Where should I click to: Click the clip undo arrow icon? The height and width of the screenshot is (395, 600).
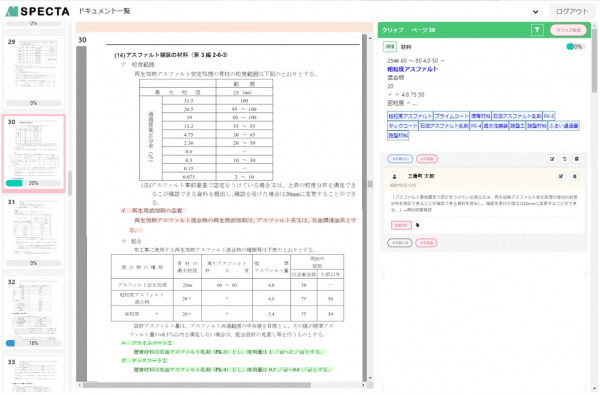pyautogui.click(x=564, y=159)
